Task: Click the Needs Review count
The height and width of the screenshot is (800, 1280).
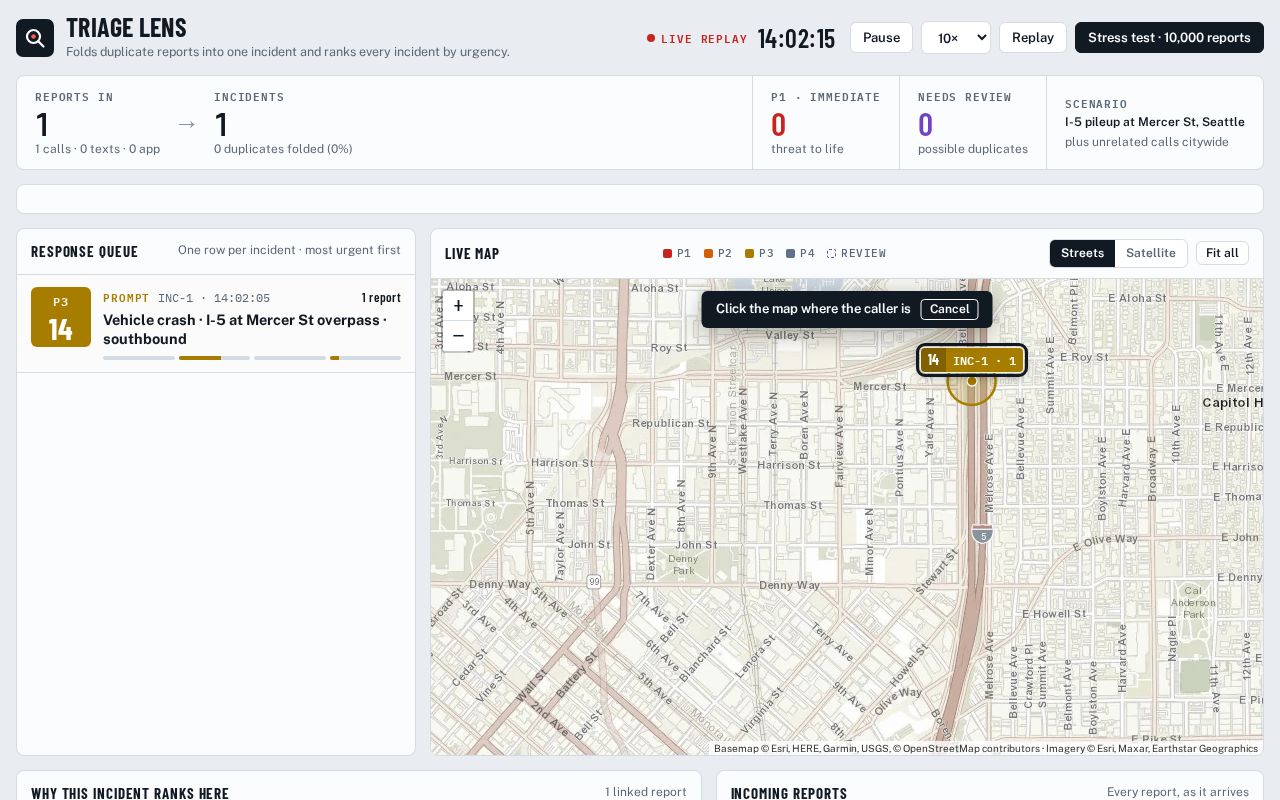Action: tap(925, 125)
